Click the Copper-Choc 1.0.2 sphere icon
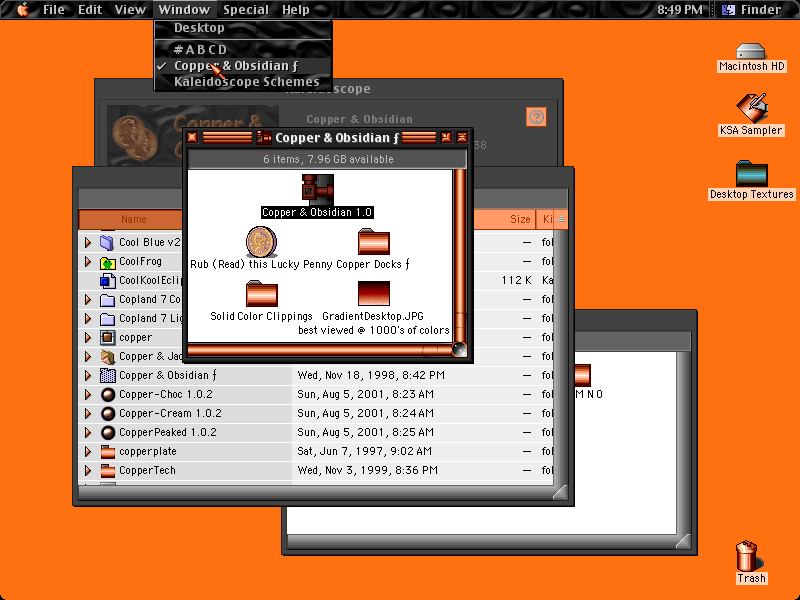Image resolution: width=800 pixels, height=600 pixels. coord(107,395)
